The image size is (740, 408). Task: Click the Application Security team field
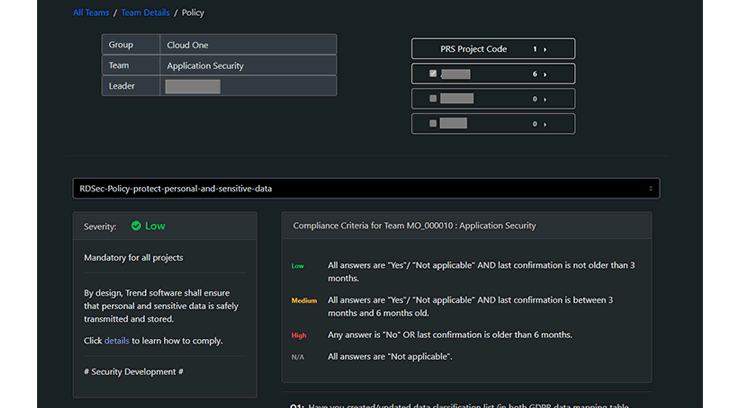click(205, 66)
